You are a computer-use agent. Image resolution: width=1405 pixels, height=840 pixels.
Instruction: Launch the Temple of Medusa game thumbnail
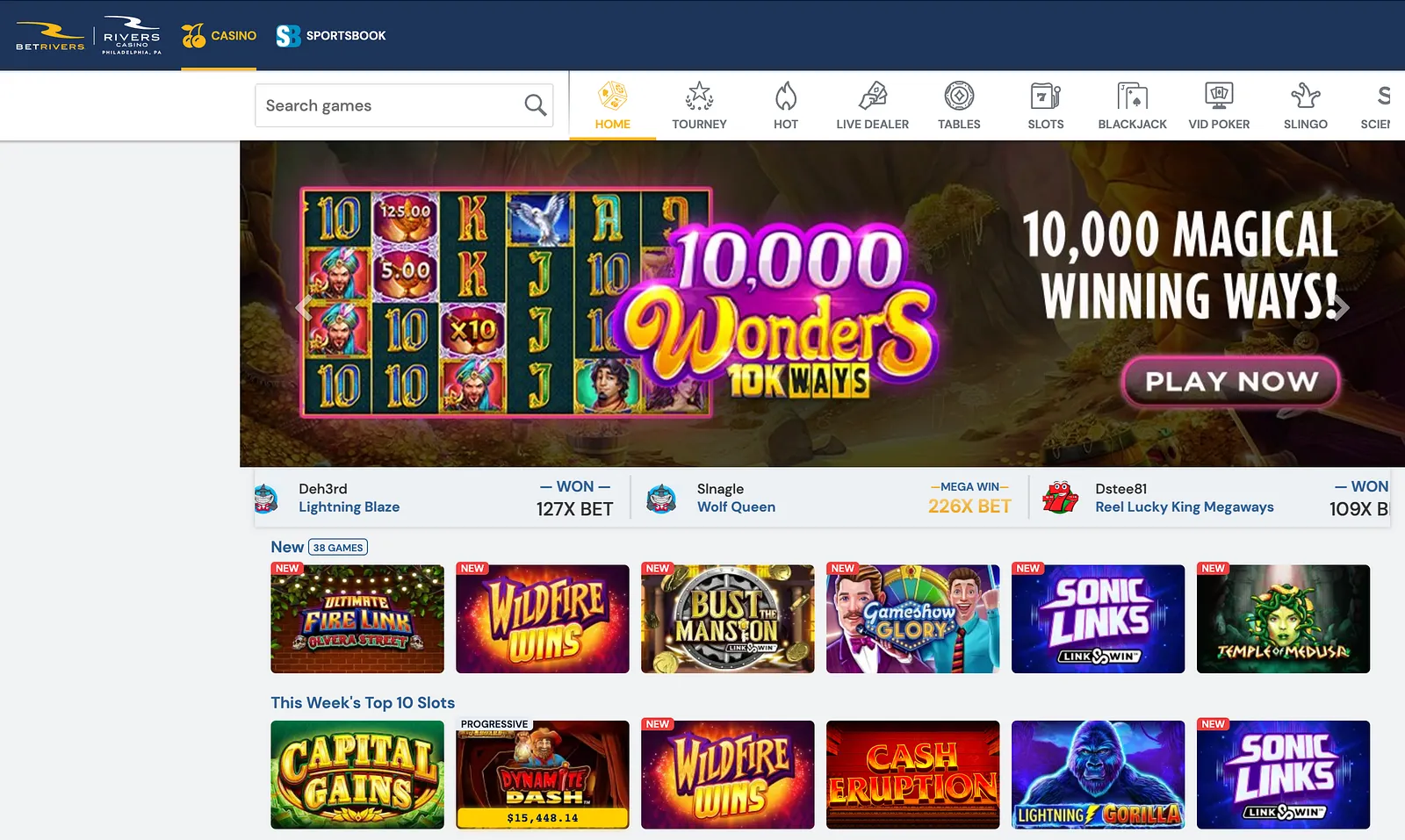pyautogui.click(x=1283, y=619)
